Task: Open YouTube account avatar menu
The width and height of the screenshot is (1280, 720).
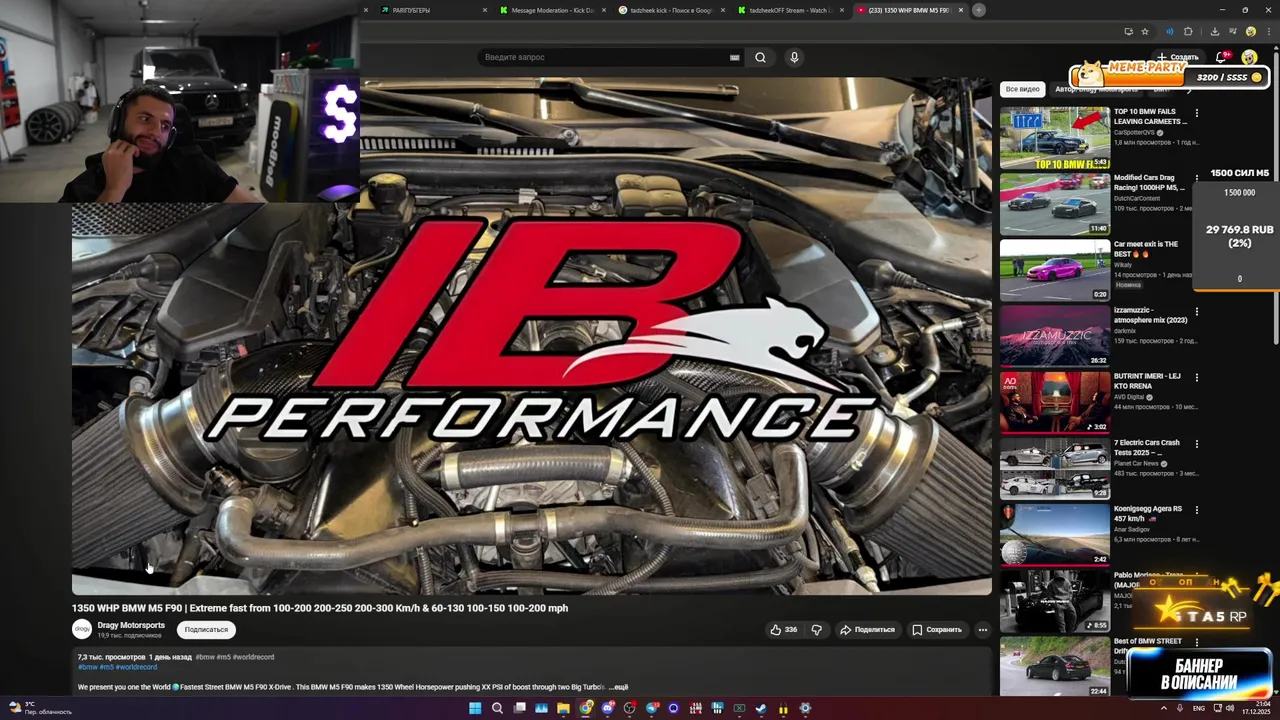Action: click(1249, 57)
